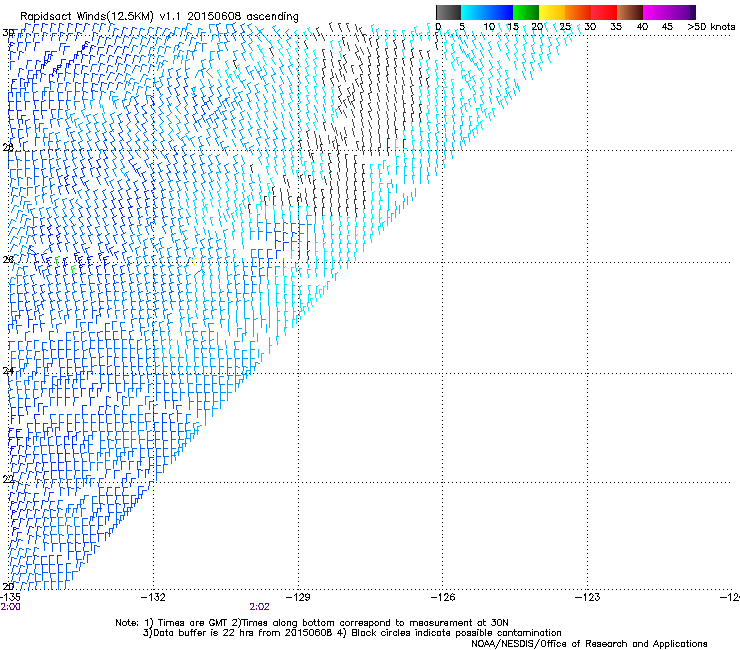Click the -123 longitude axis label
Image resolution: width=740 pixels, height=650 pixels.
588,597
